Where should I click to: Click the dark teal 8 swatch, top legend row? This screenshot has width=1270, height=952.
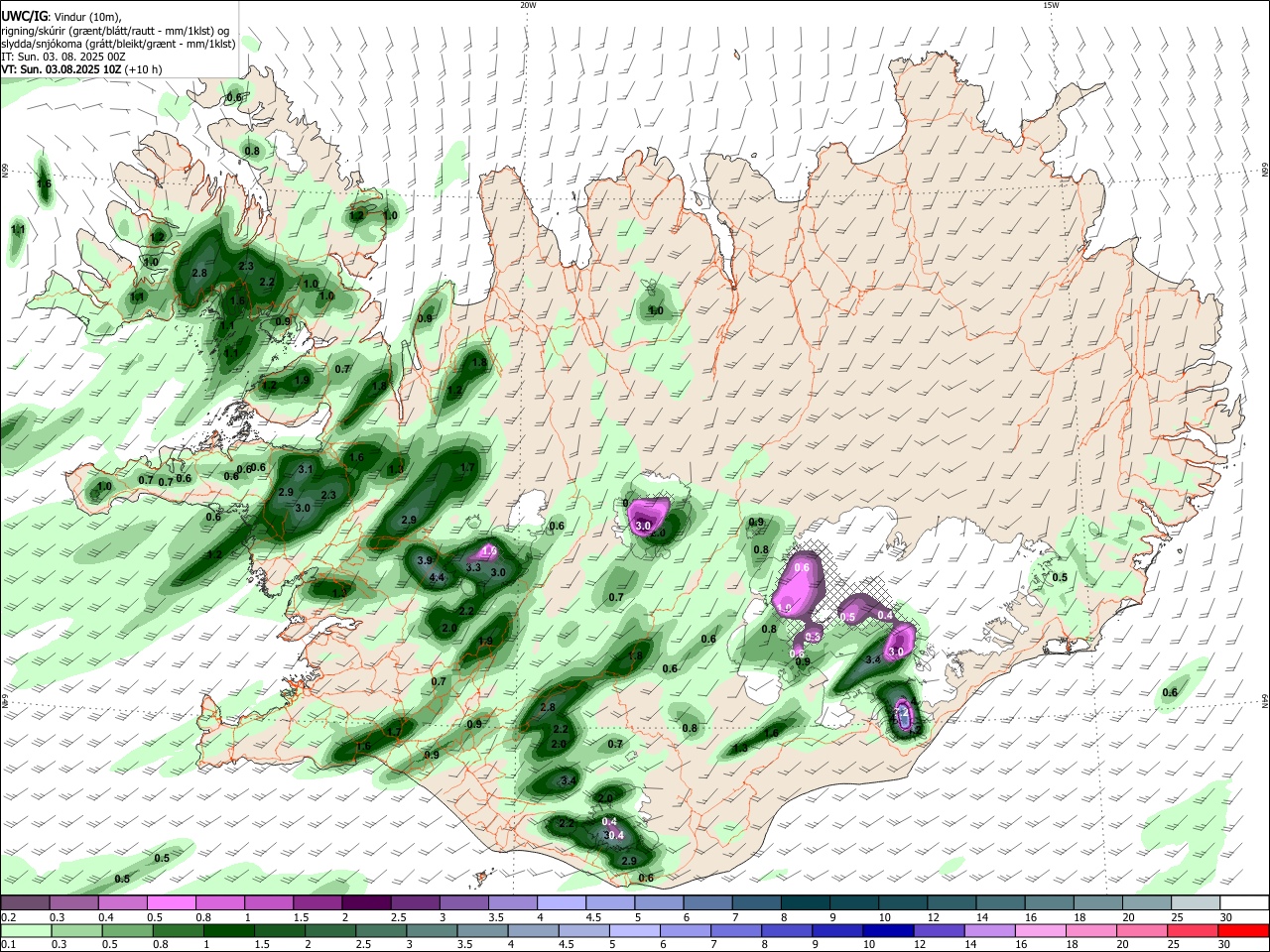tap(805, 902)
